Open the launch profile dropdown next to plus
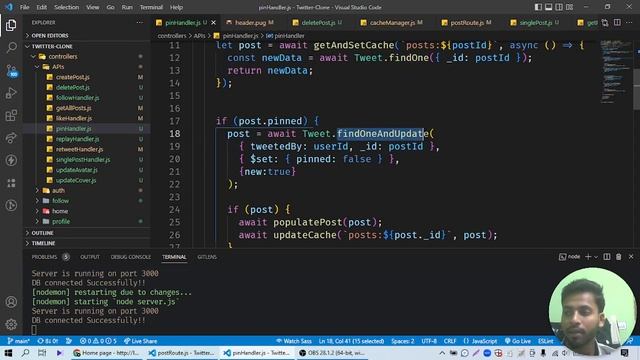This screenshot has height=360, width=640. 596,257
